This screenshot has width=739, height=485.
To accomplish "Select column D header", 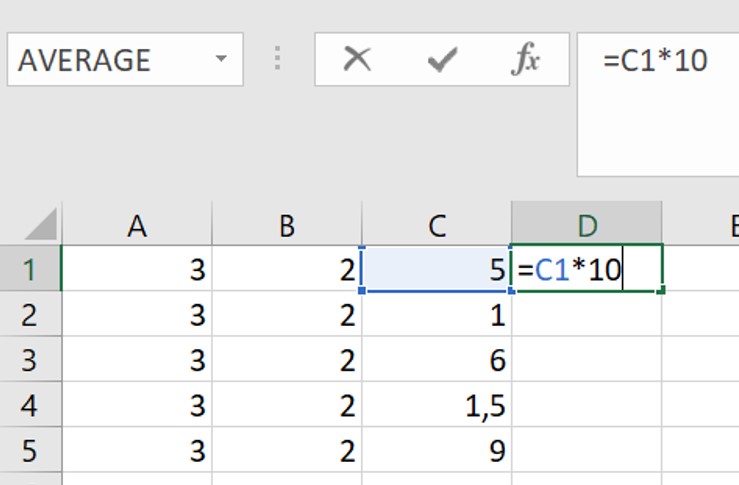I will pos(586,225).
